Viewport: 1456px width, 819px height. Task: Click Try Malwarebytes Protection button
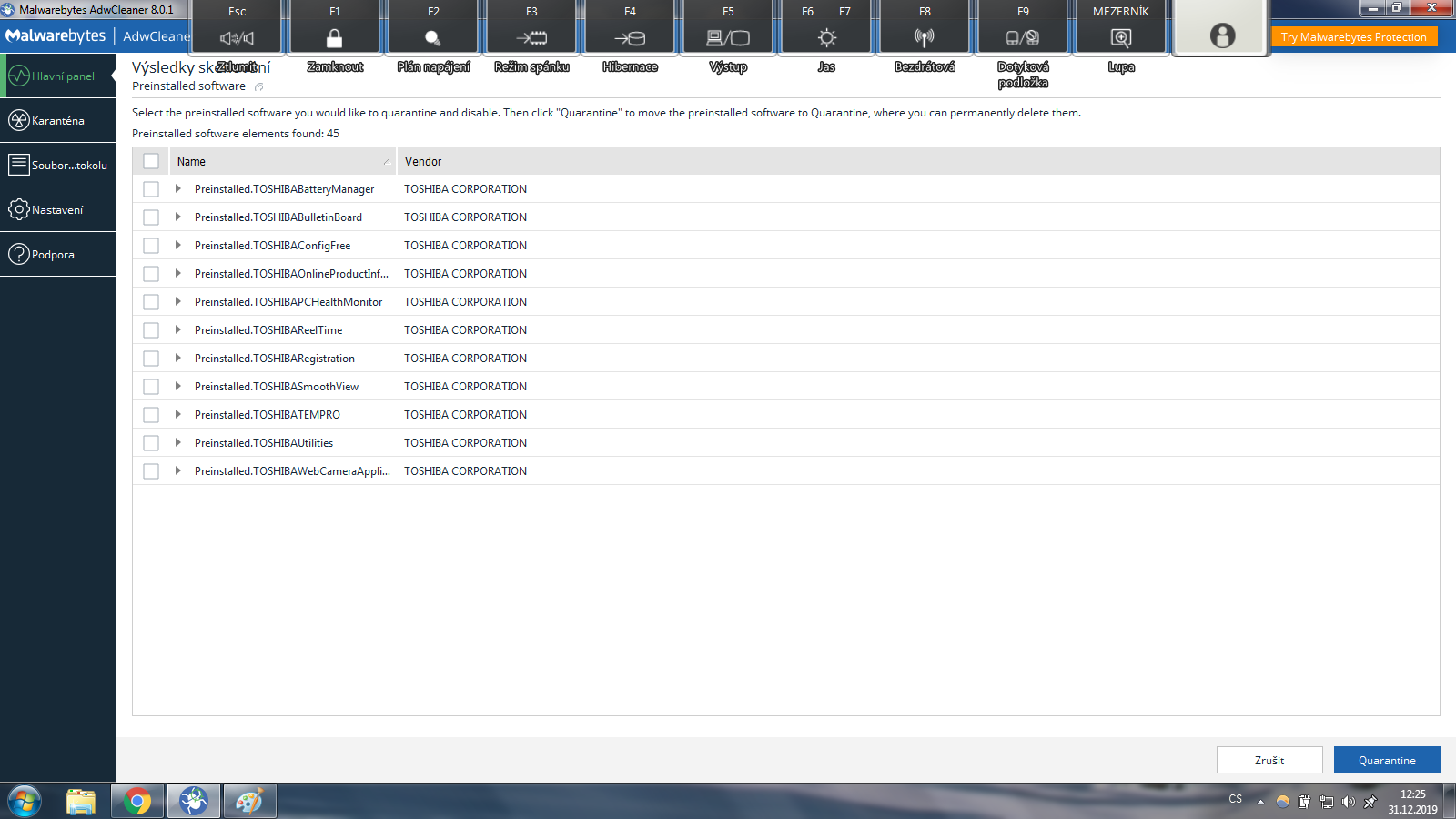1353,37
